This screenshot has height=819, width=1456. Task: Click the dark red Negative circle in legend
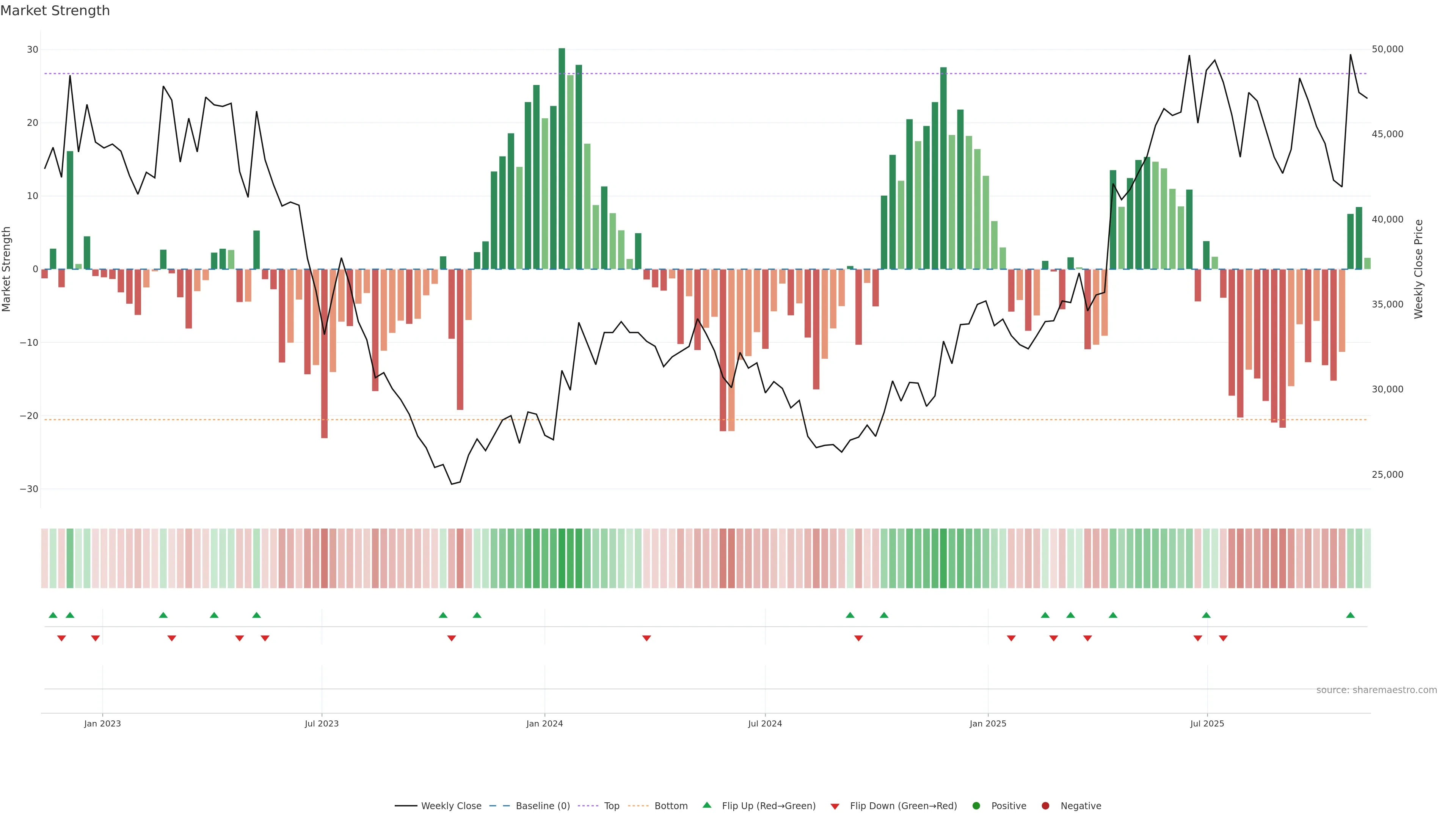pyautogui.click(x=1045, y=806)
